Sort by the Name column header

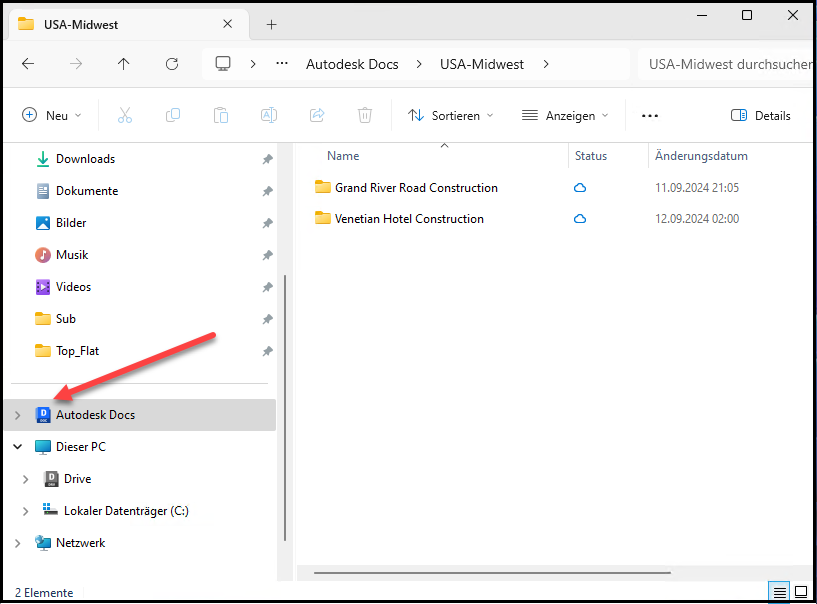point(343,156)
